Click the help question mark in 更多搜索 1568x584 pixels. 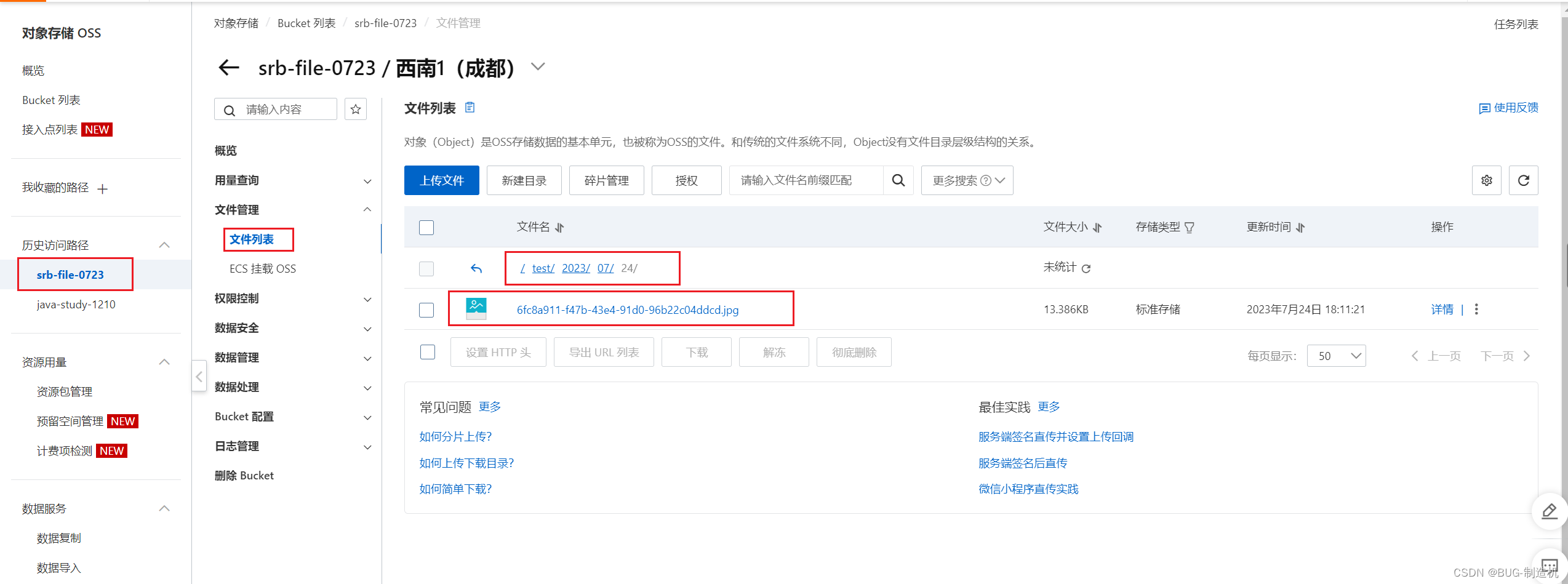pos(986,180)
